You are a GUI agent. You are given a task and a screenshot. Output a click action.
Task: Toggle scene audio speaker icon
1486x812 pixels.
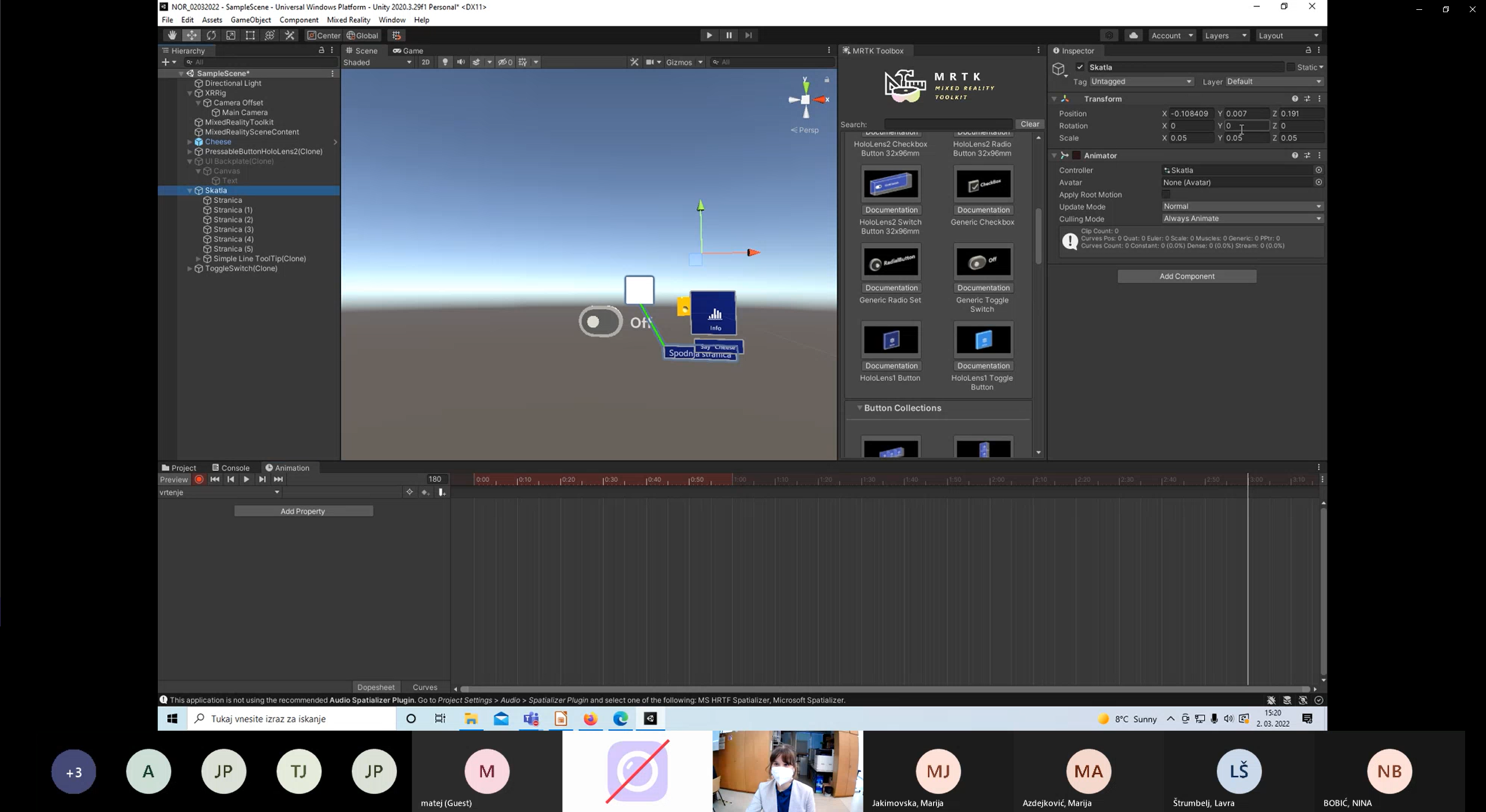461,62
